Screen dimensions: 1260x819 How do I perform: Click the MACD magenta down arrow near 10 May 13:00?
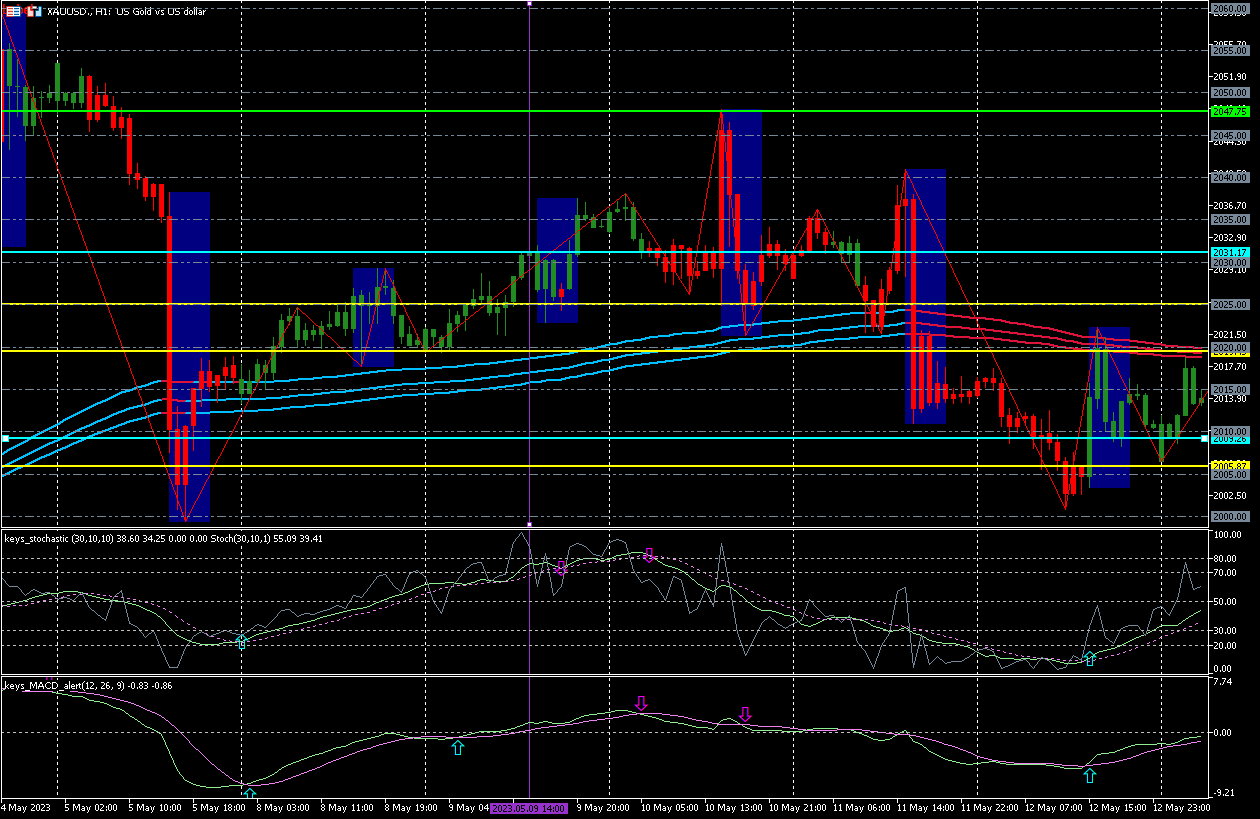click(745, 714)
